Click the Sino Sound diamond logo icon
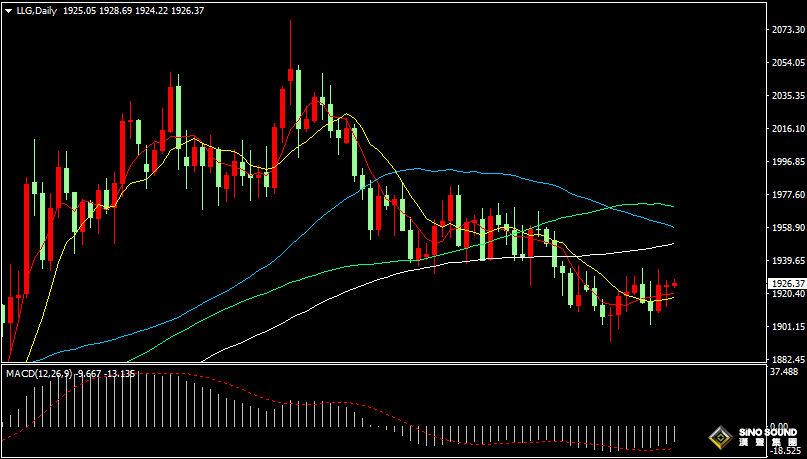This screenshot has width=807, height=459. tap(718, 438)
